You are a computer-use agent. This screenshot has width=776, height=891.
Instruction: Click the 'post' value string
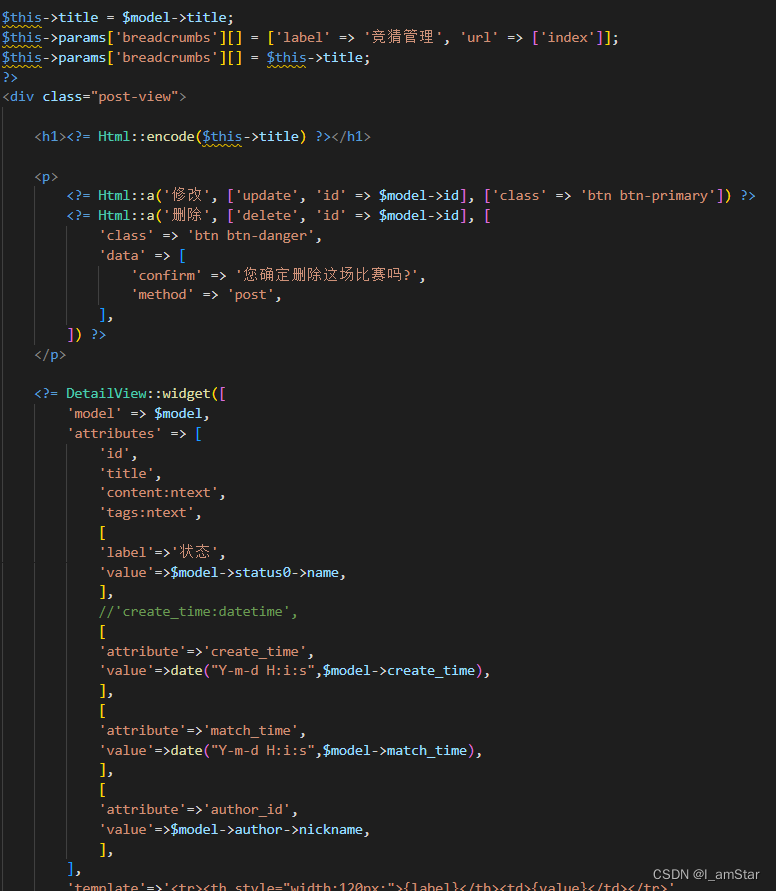(x=251, y=294)
